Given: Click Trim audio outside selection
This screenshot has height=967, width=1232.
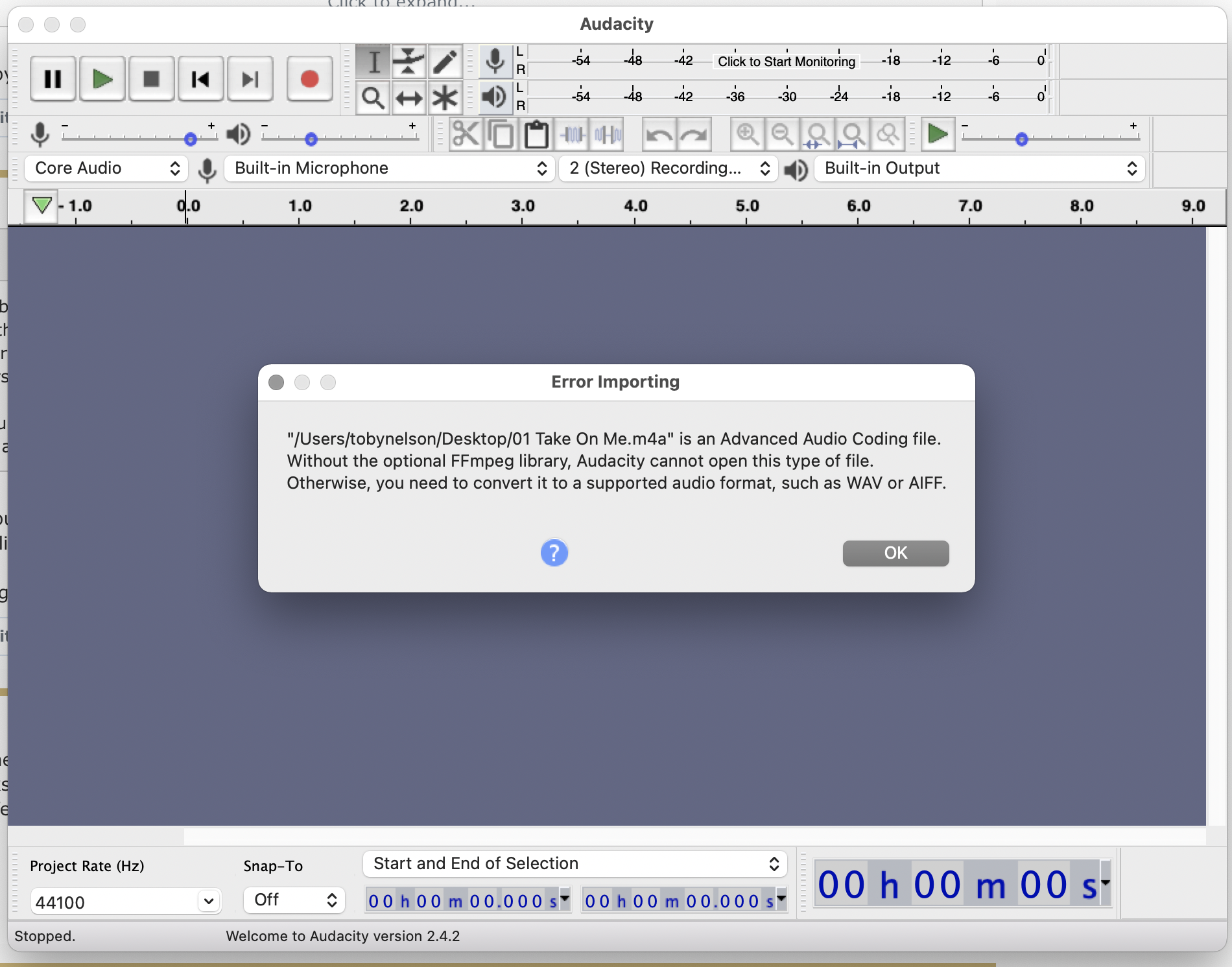Looking at the screenshot, I should pyautogui.click(x=573, y=135).
